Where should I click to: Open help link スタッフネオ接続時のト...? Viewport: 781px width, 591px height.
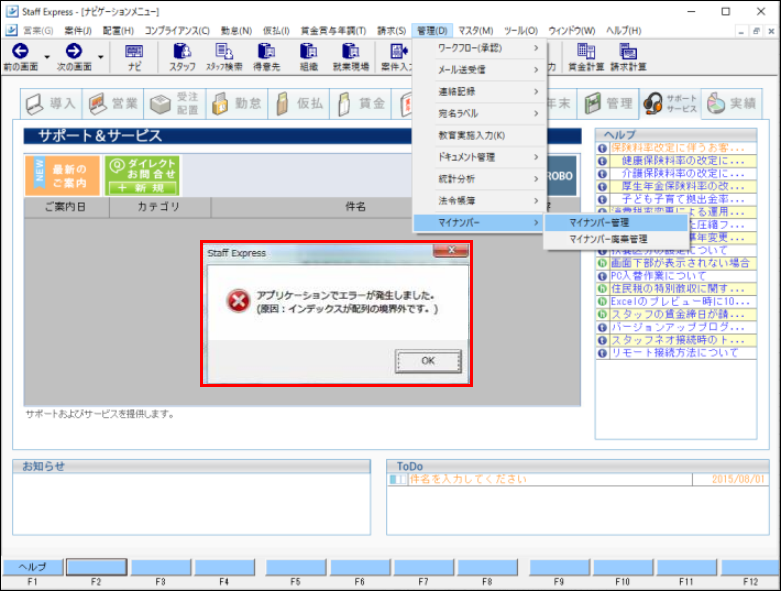click(x=677, y=340)
